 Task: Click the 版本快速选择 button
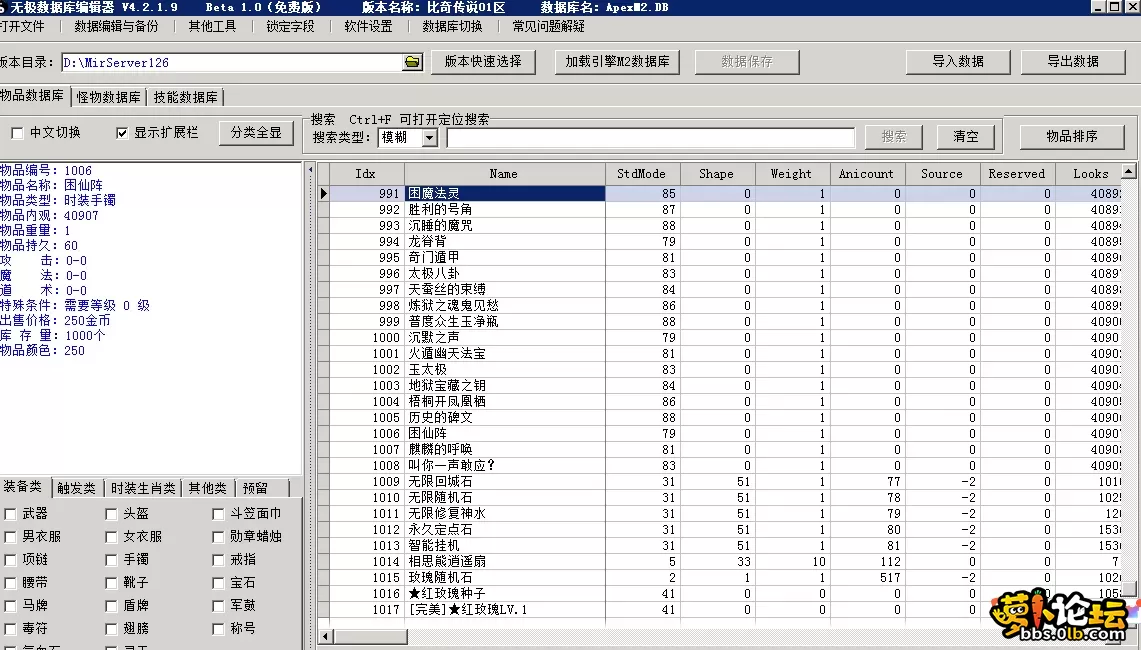[x=483, y=62]
